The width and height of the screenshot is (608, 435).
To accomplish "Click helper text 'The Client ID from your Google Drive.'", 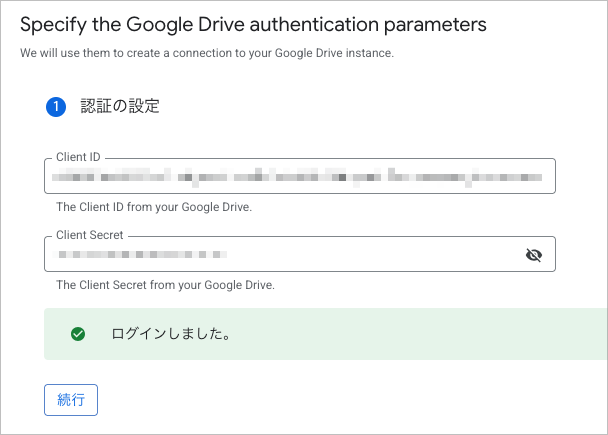I will pos(154,207).
